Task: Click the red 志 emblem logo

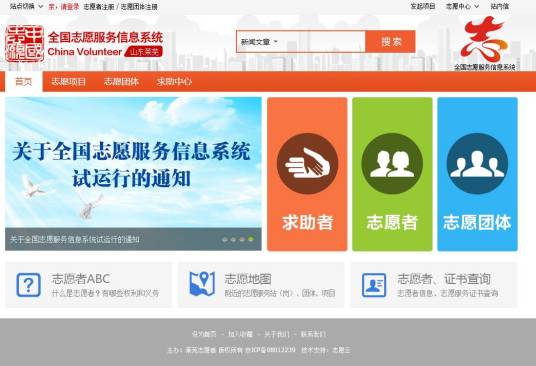Action: pos(484,39)
